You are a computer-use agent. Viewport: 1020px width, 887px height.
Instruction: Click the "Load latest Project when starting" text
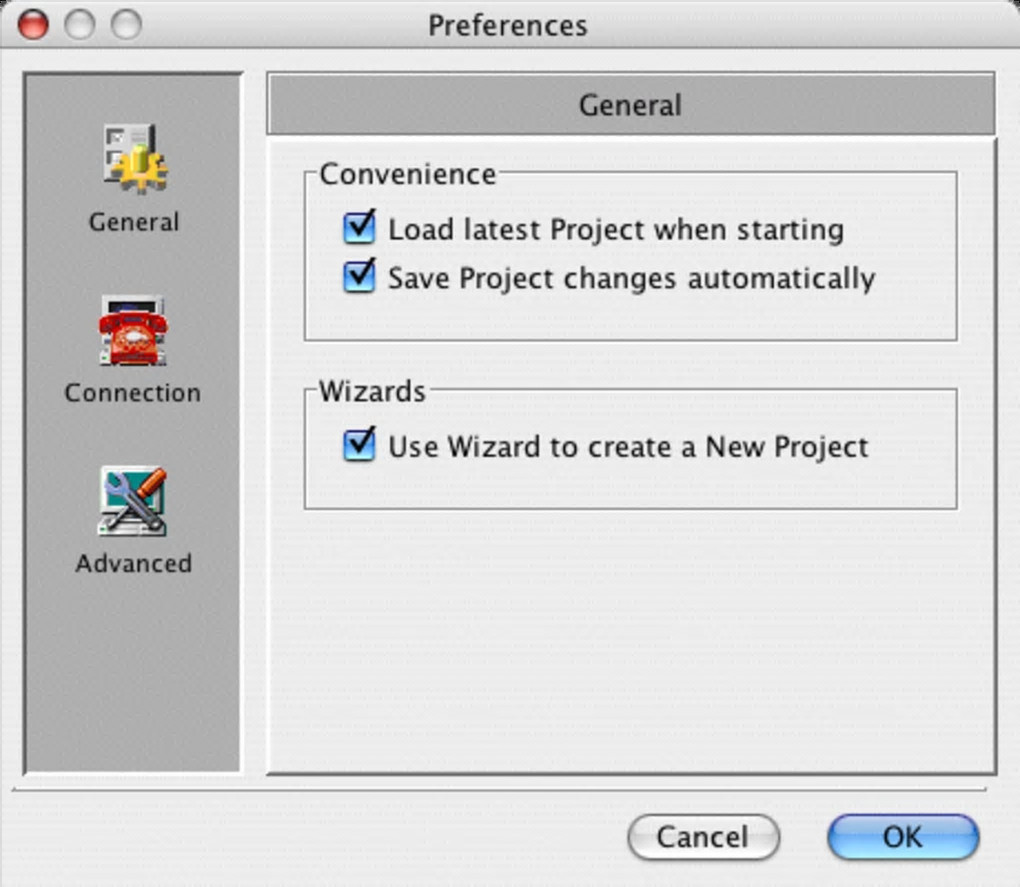(x=615, y=230)
